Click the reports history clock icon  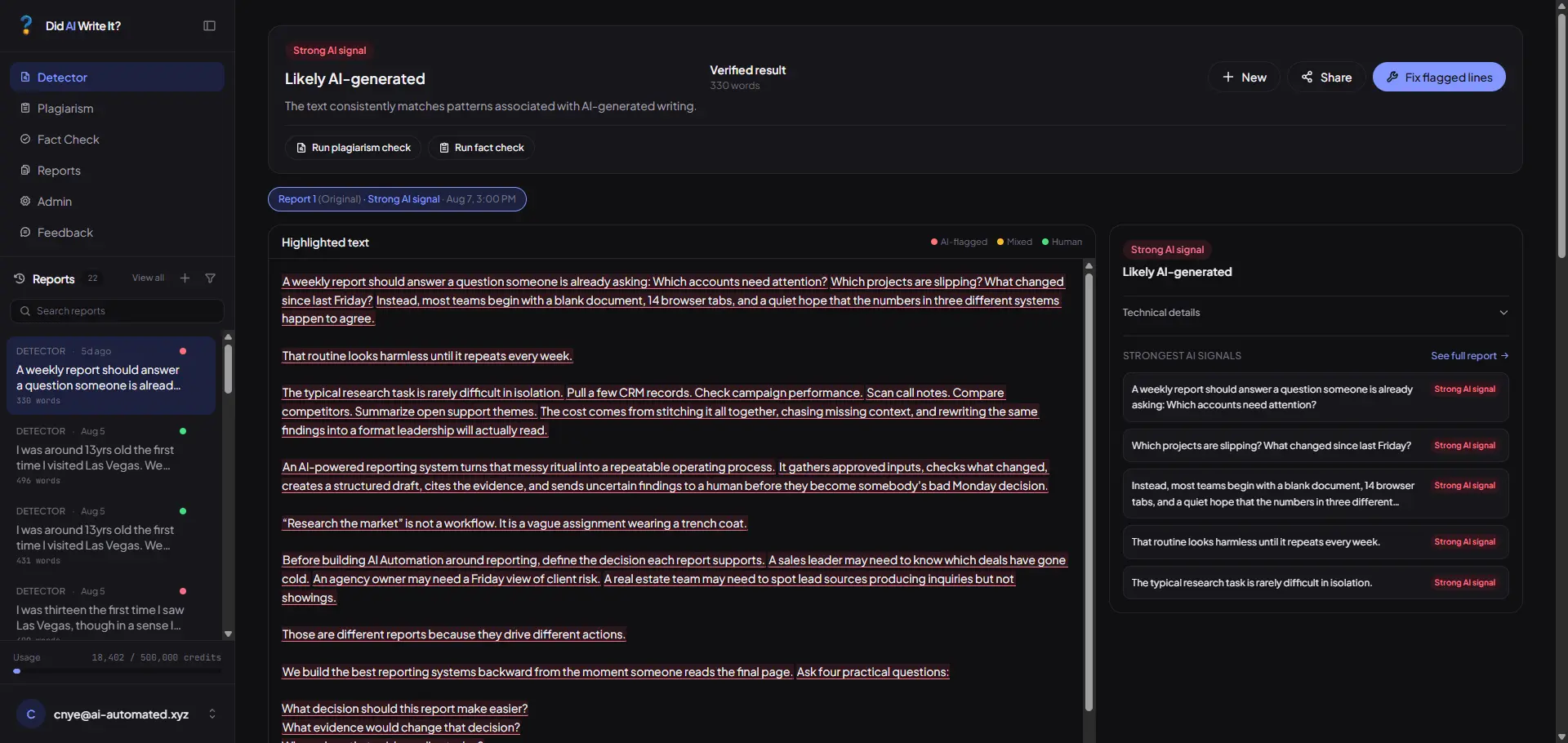click(20, 278)
